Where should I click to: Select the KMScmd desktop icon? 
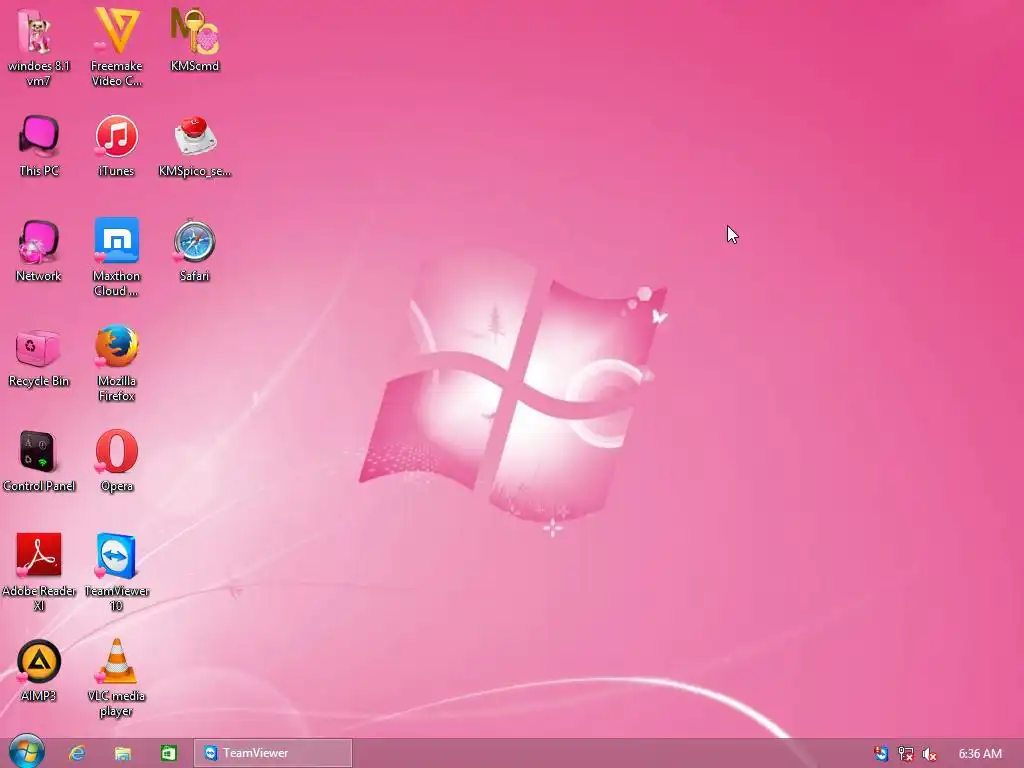click(x=195, y=39)
